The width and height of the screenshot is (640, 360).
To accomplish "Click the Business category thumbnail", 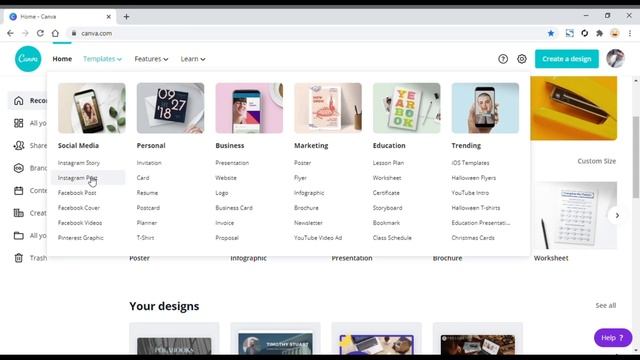I will tap(249, 108).
